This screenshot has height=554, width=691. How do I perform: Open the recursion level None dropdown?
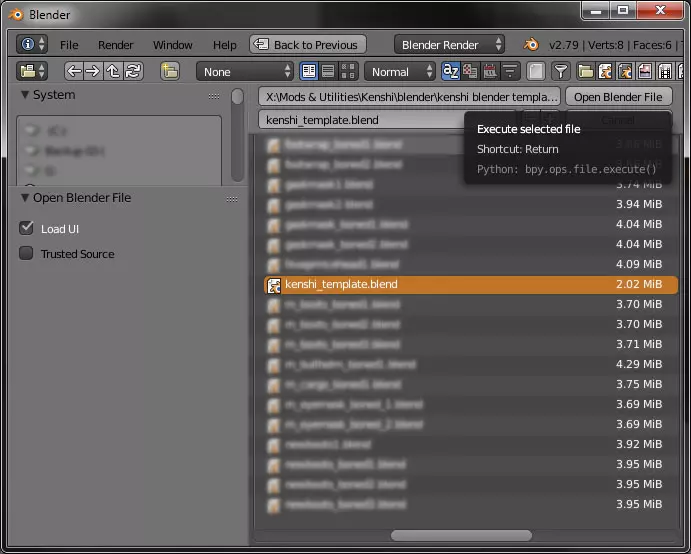coord(245,71)
